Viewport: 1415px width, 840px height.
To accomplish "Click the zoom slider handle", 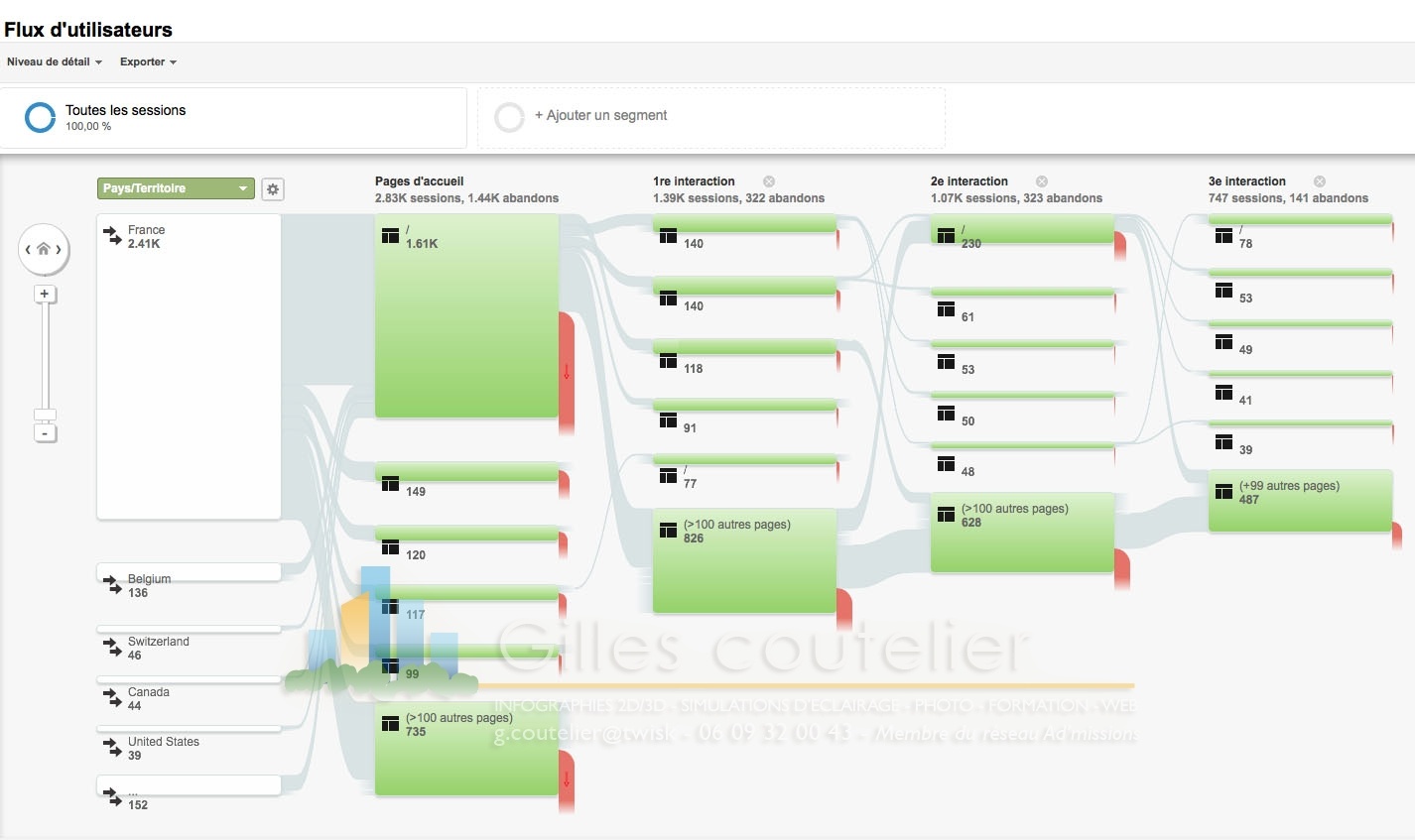I will [x=45, y=415].
